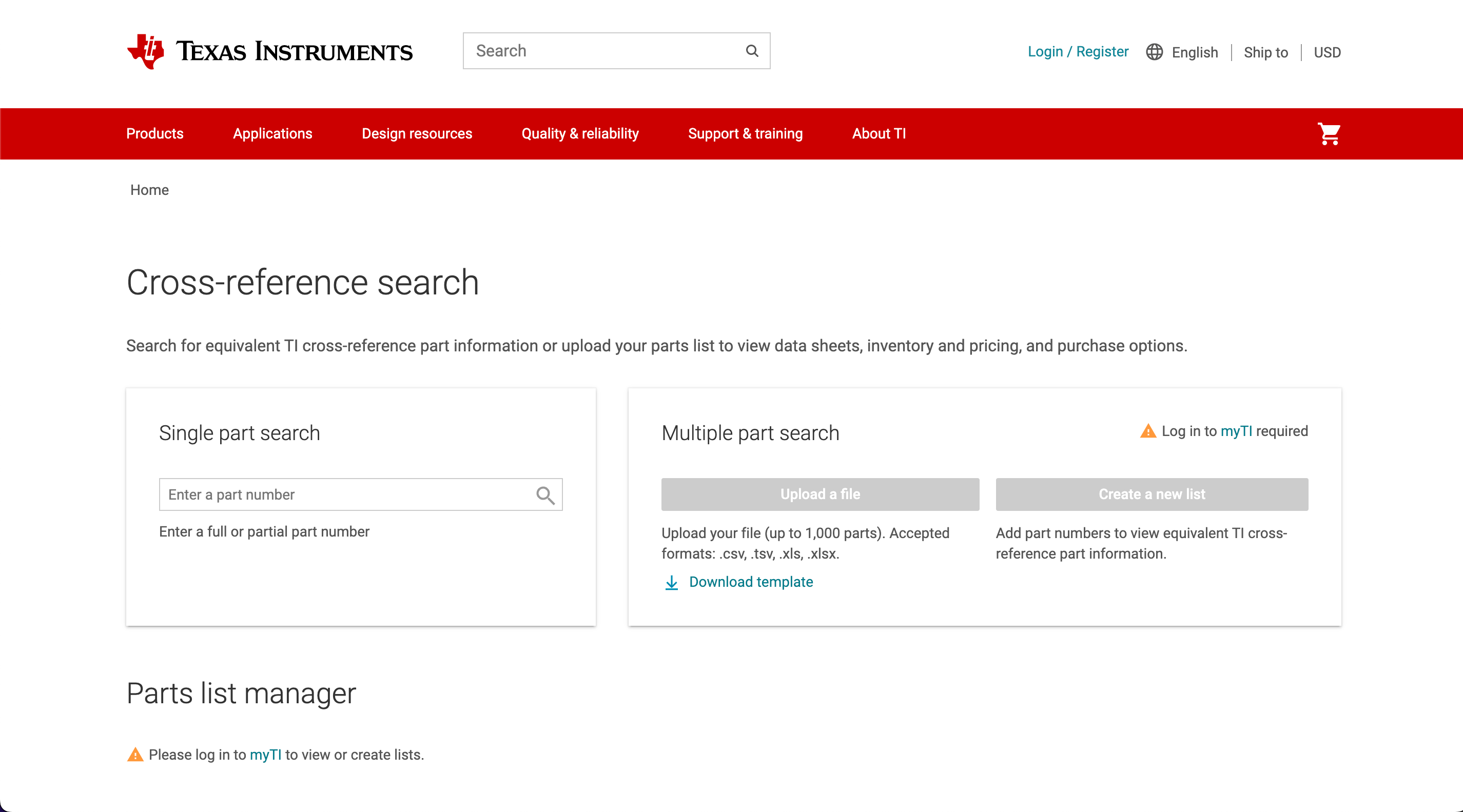Open the Design resources menu
Screen dimensions: 1463x812
(x=417, y=133)
